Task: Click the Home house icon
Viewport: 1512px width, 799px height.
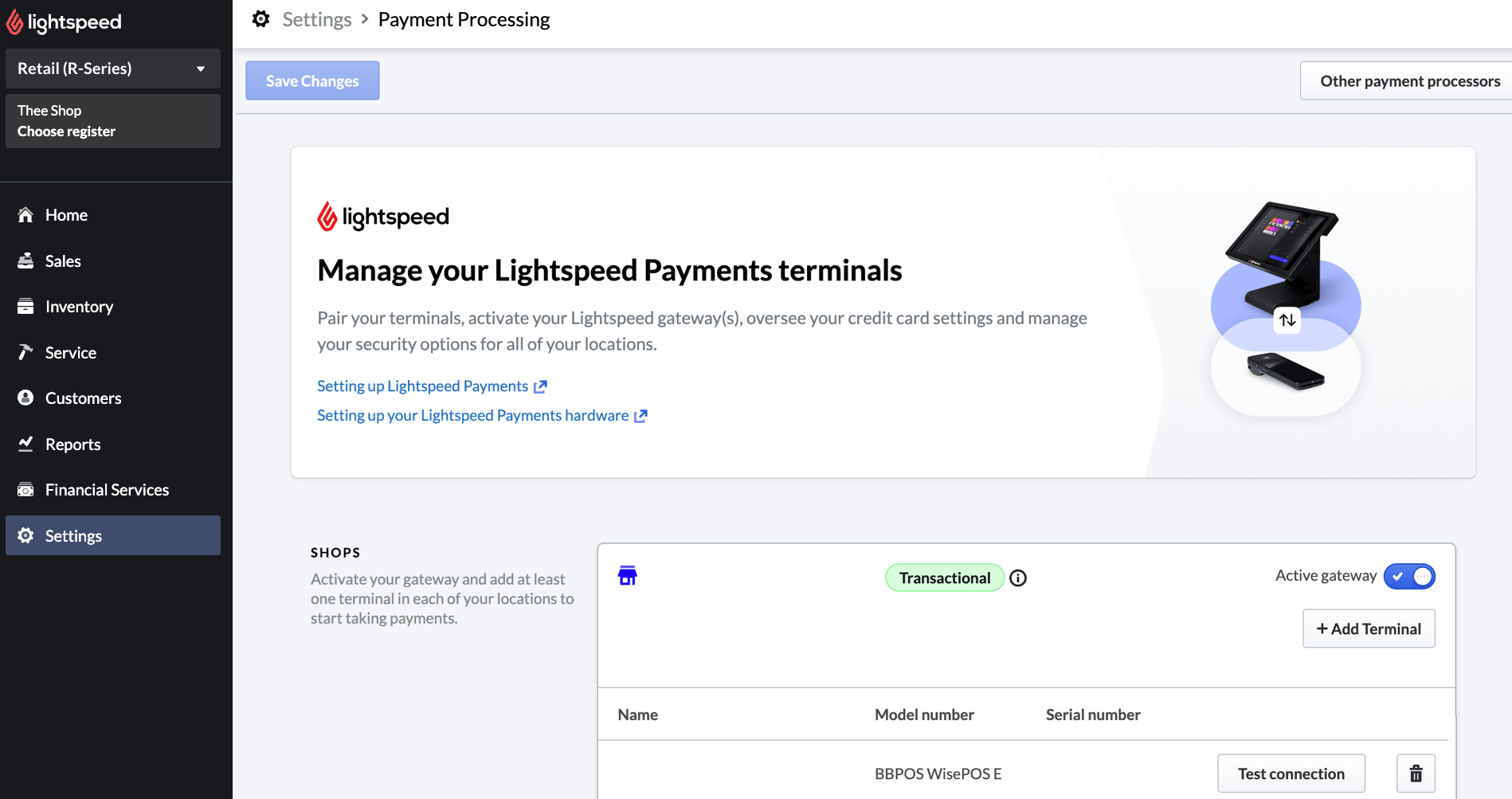Action: 25,215
